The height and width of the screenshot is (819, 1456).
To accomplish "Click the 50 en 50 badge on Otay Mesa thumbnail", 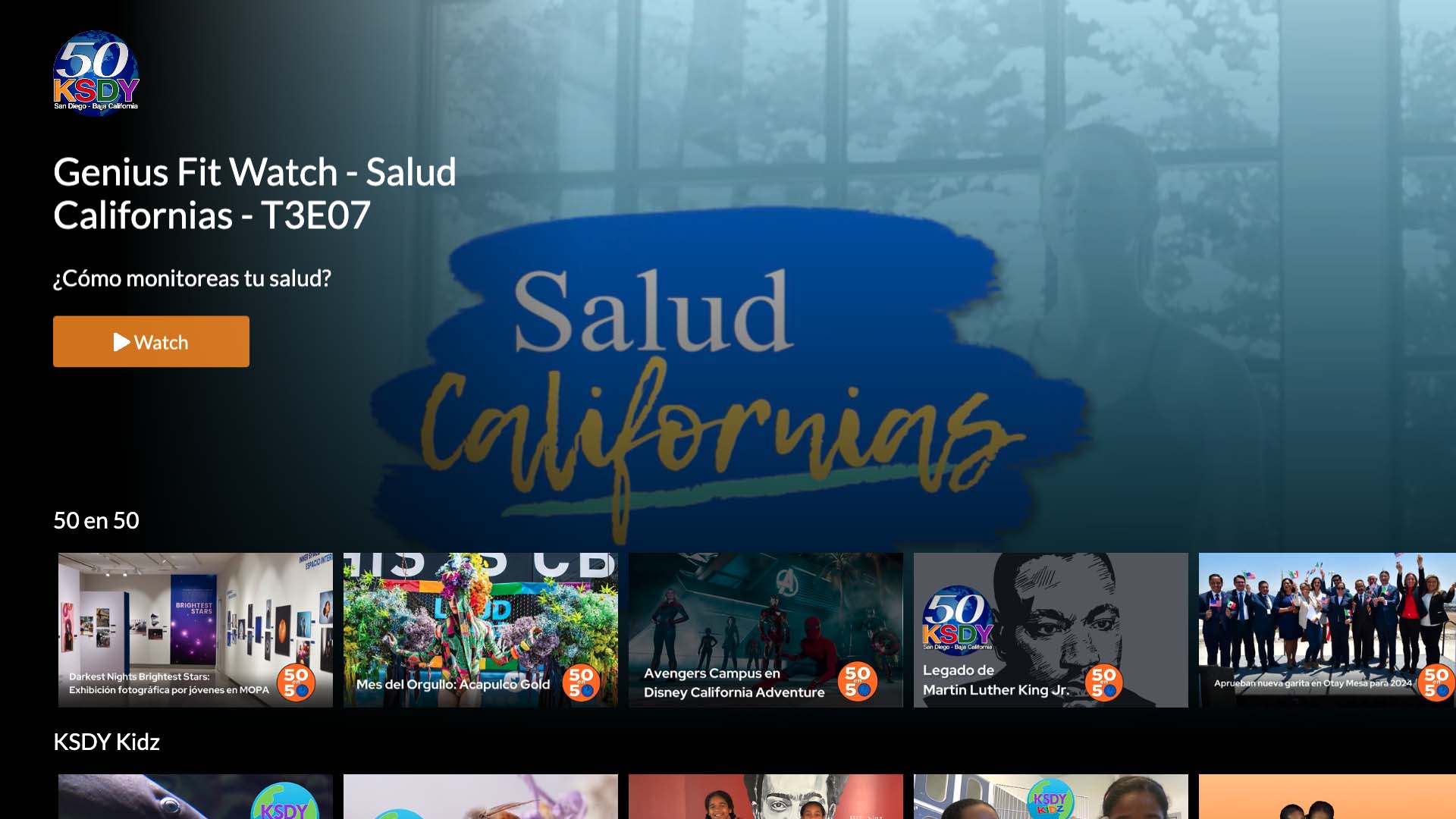I will [1436, 682].
